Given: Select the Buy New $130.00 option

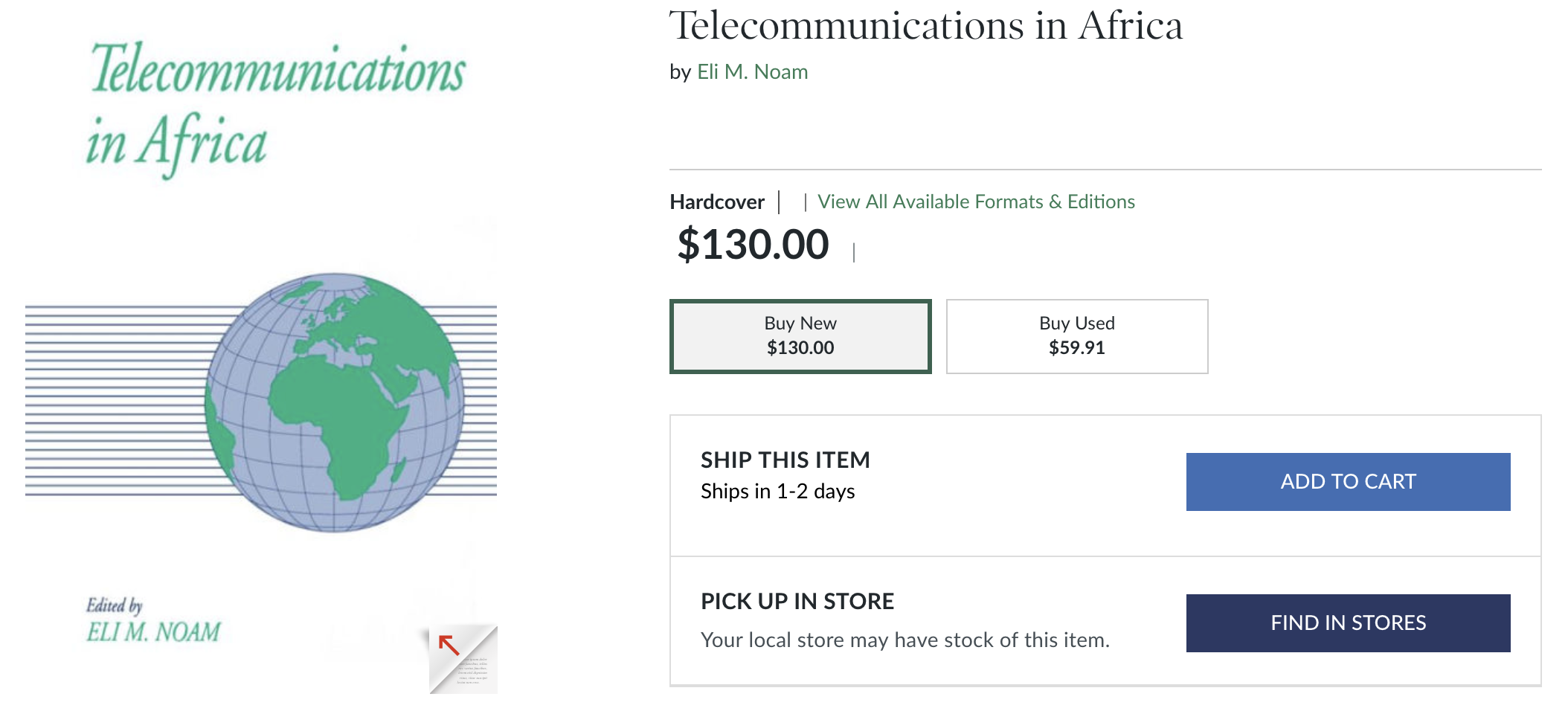Looking at the screenshot, I should click(x=800, y=336).
